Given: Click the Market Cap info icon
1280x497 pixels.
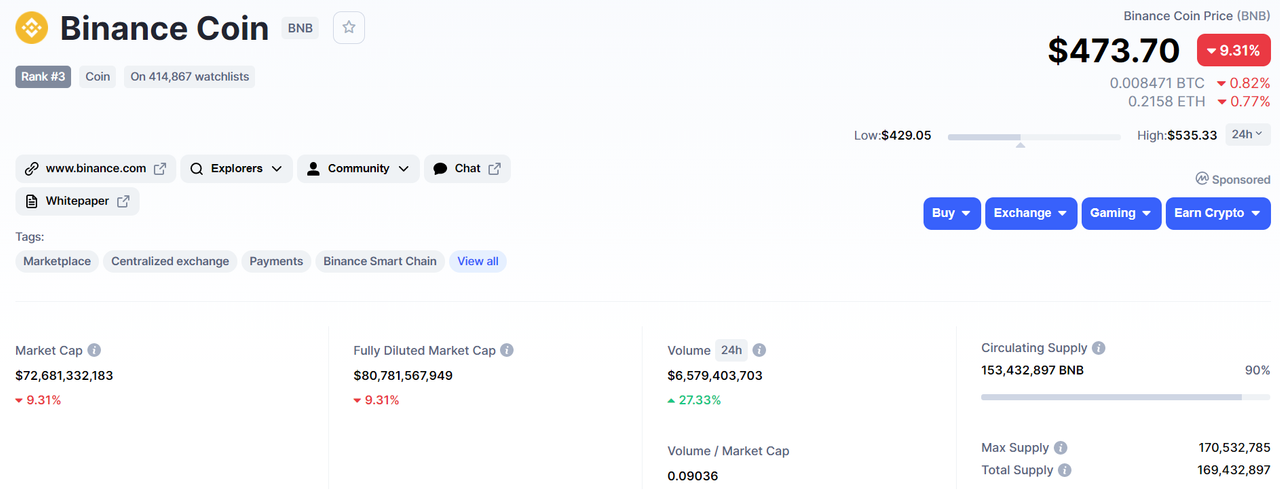Looking at the screenshot, I should 94,351.
